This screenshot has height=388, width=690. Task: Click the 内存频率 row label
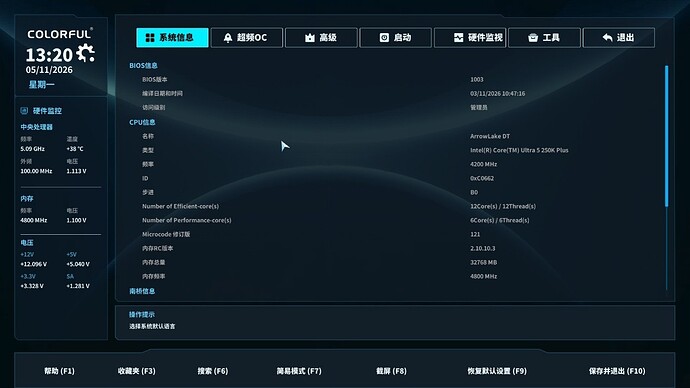coord(154,277)
